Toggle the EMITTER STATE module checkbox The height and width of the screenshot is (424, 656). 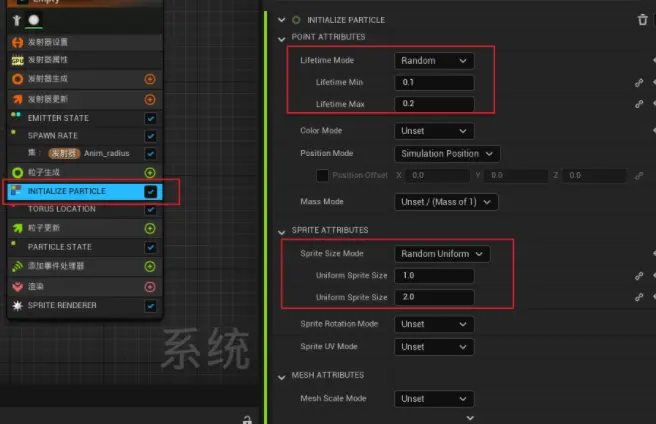[151, 118]
